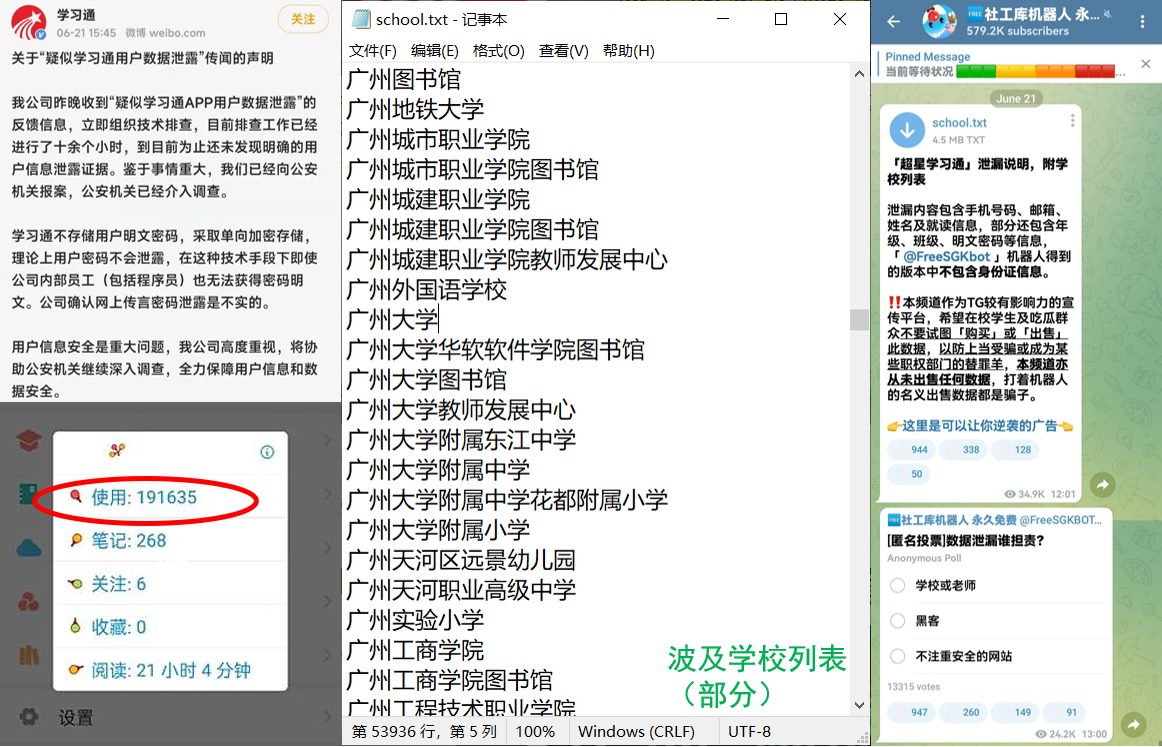Open the 学习通 account name link
Viewport: 1162px width, 747px height.
pyautogui.click(x=76, y=15)
